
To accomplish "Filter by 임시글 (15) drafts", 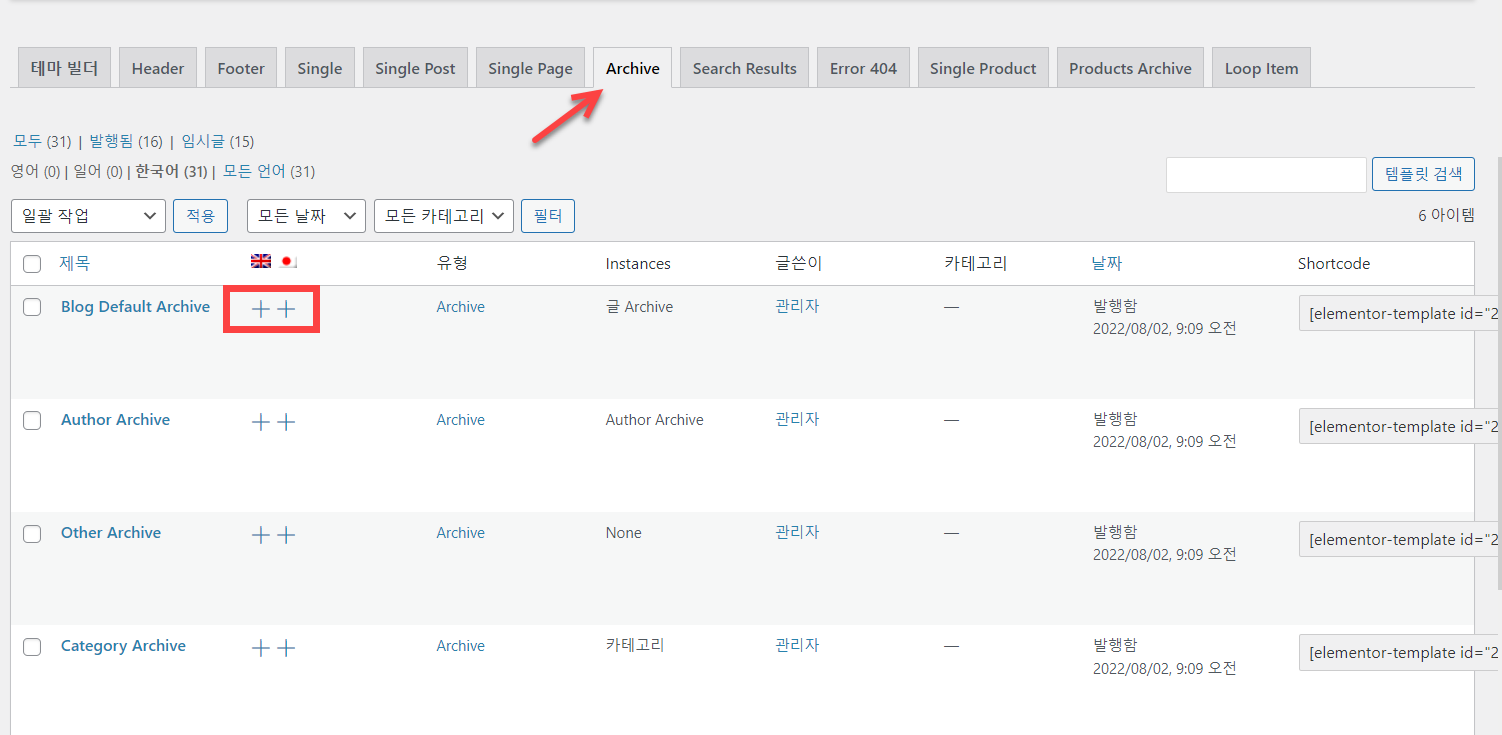I will tap(217, 141).
